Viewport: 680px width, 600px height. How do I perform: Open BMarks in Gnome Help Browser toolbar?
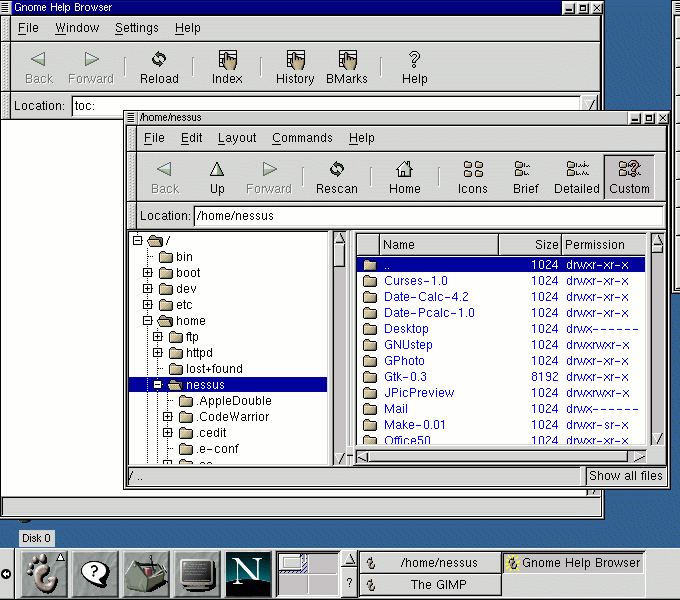[347, 67]
